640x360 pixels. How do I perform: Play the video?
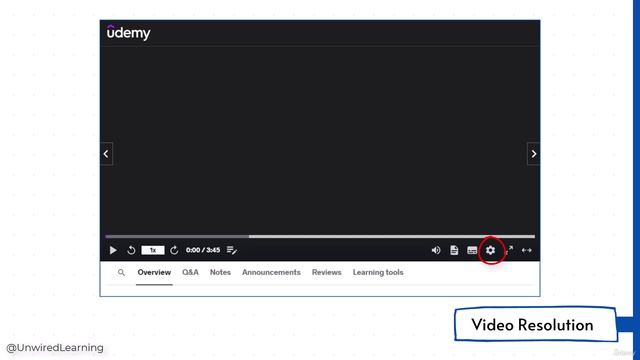(113, 250)
